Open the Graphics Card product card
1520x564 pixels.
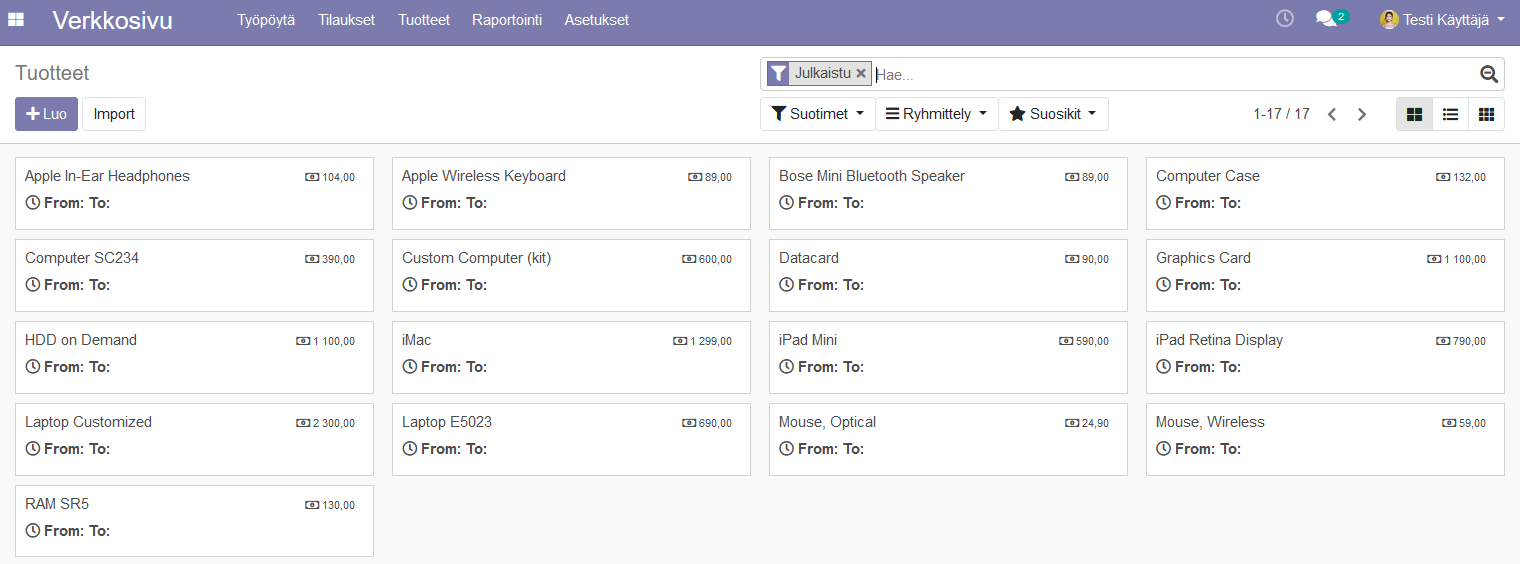pyautogui.click(x=1325, y=275)
